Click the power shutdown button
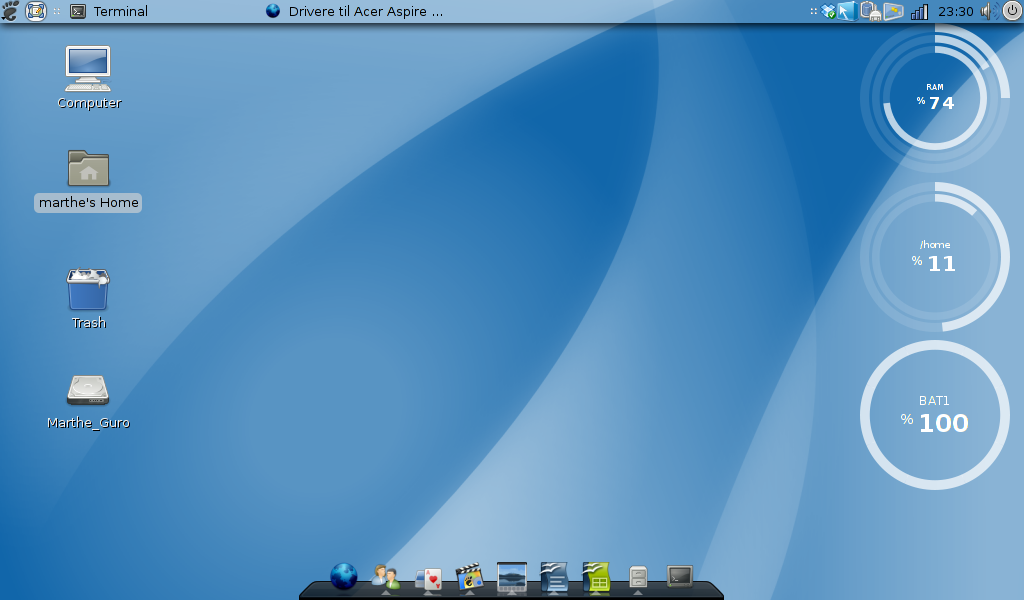Image resolution: width=1024 pixels, height=600 pixels. [x=1012, y=11]
